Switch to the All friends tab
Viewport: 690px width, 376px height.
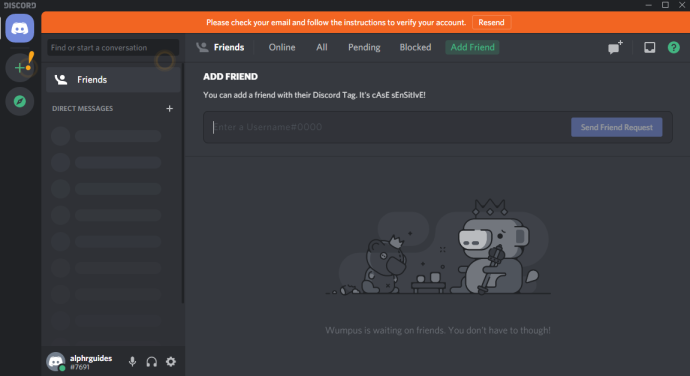tap(322, 47)
